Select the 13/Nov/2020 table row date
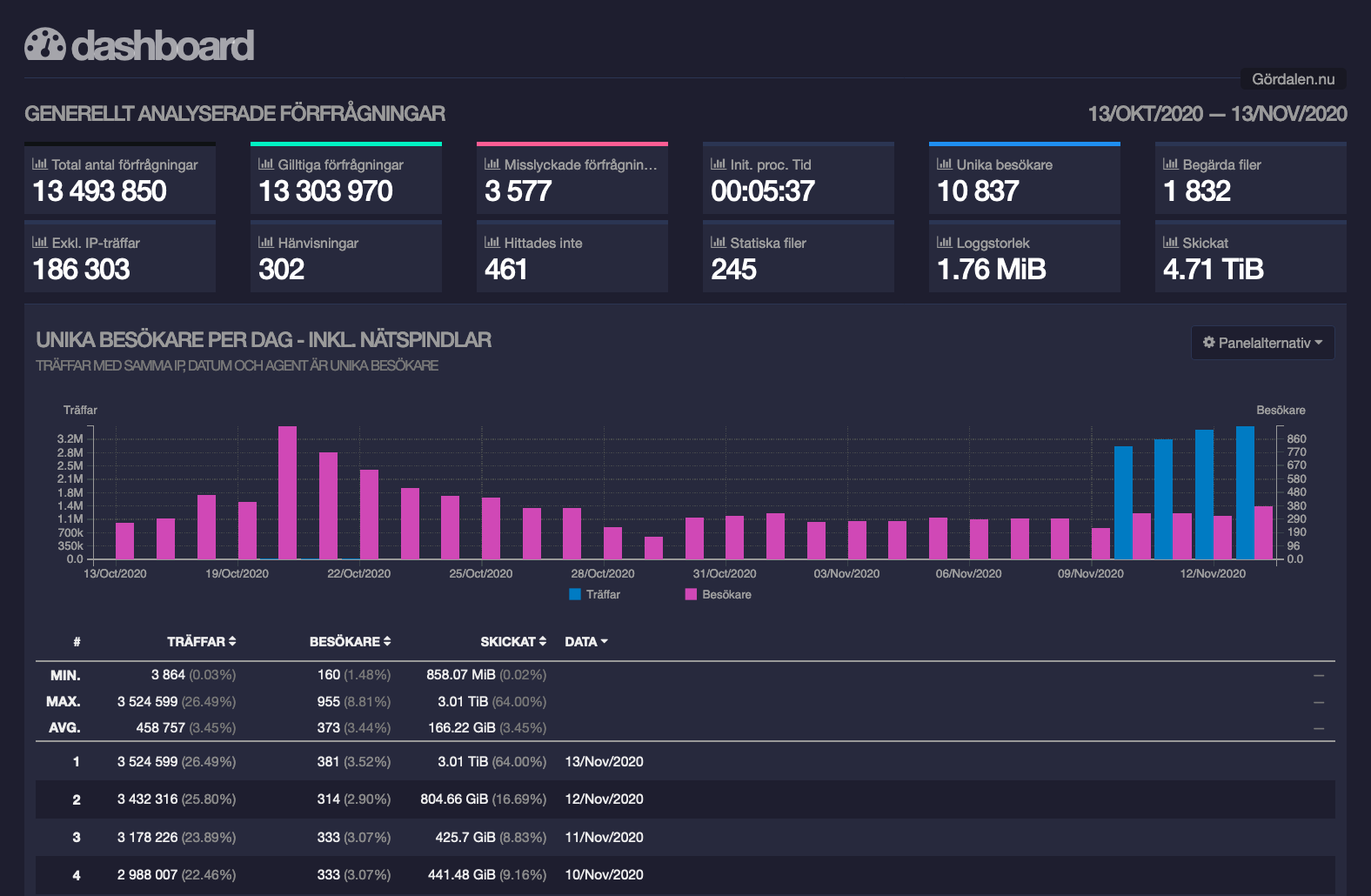The image size is (1371, 896). pyautogui.click(x=604, y=761)
